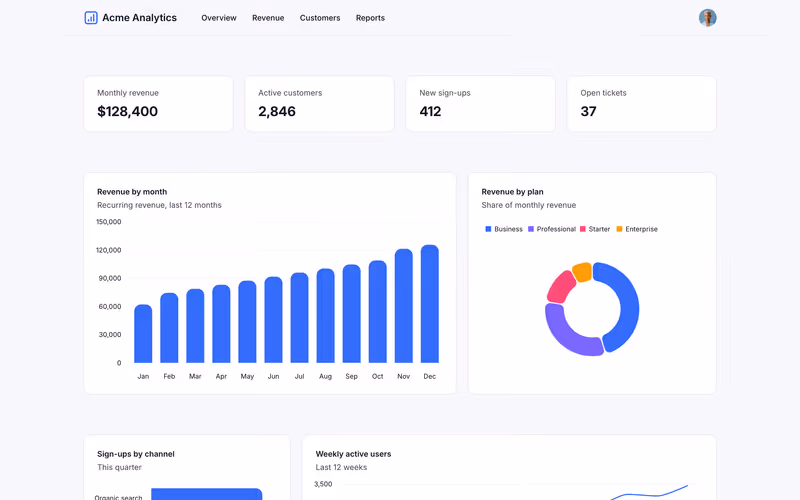800x500 pixels.
Task: Click the Sep revenue bar
Action: coord(352,314)
